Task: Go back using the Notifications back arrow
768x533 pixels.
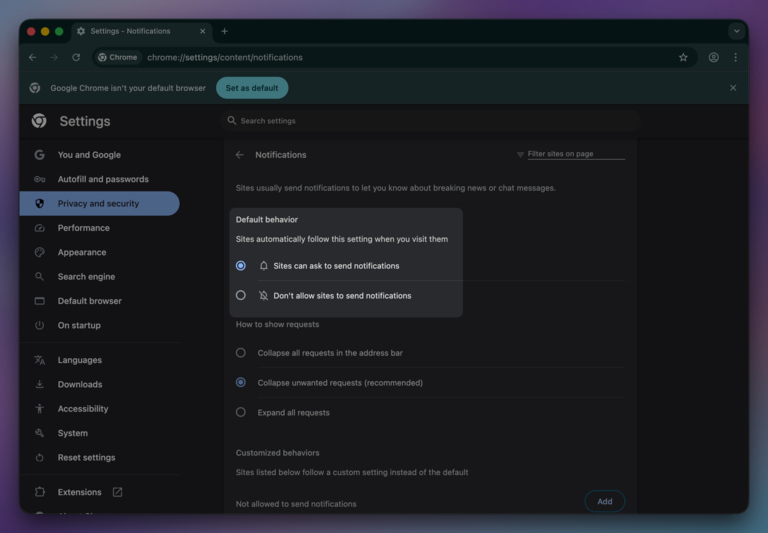Action: click(240, 155)
